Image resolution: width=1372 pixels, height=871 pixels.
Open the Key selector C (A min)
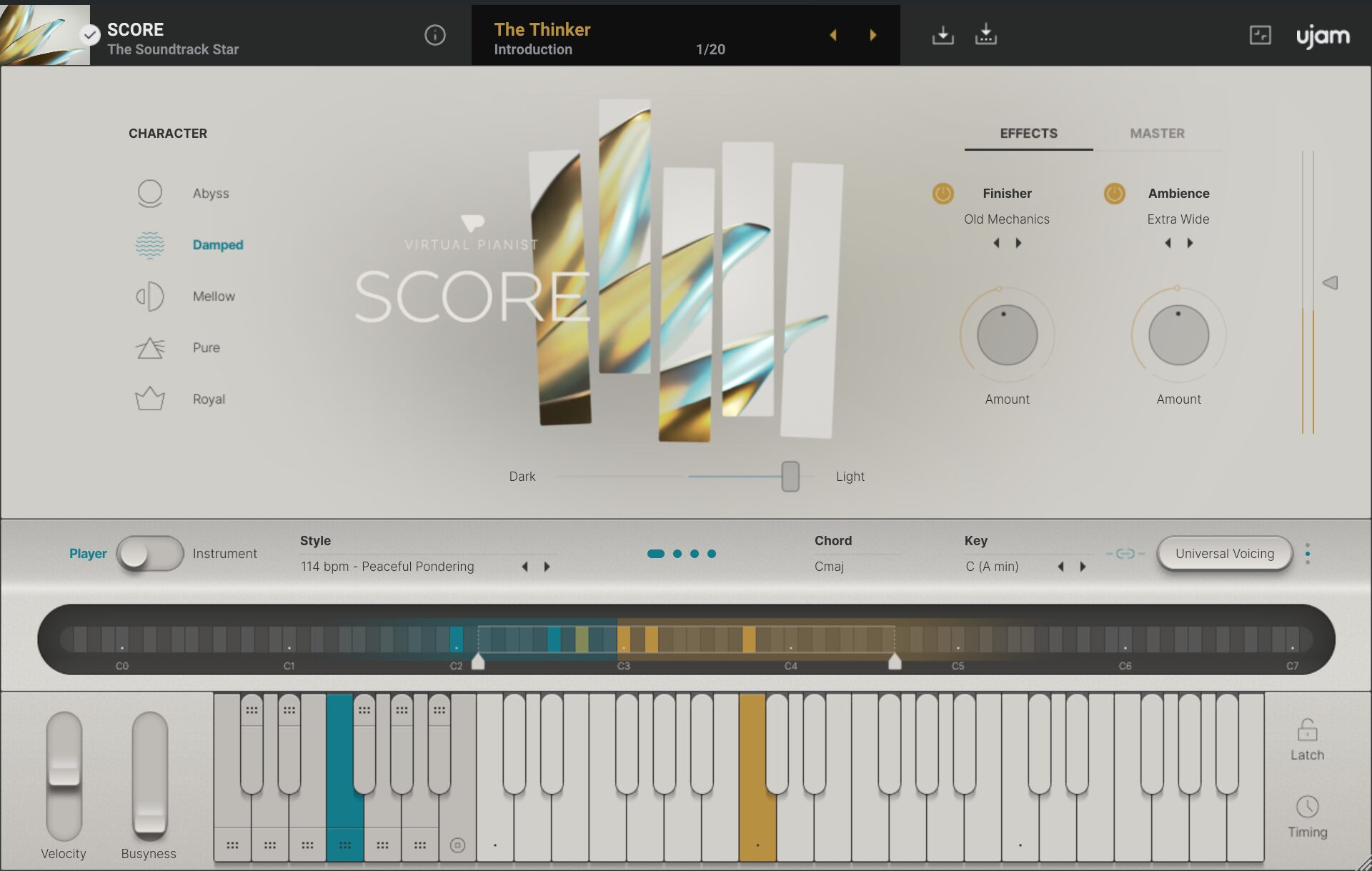[x=993, y=567]
